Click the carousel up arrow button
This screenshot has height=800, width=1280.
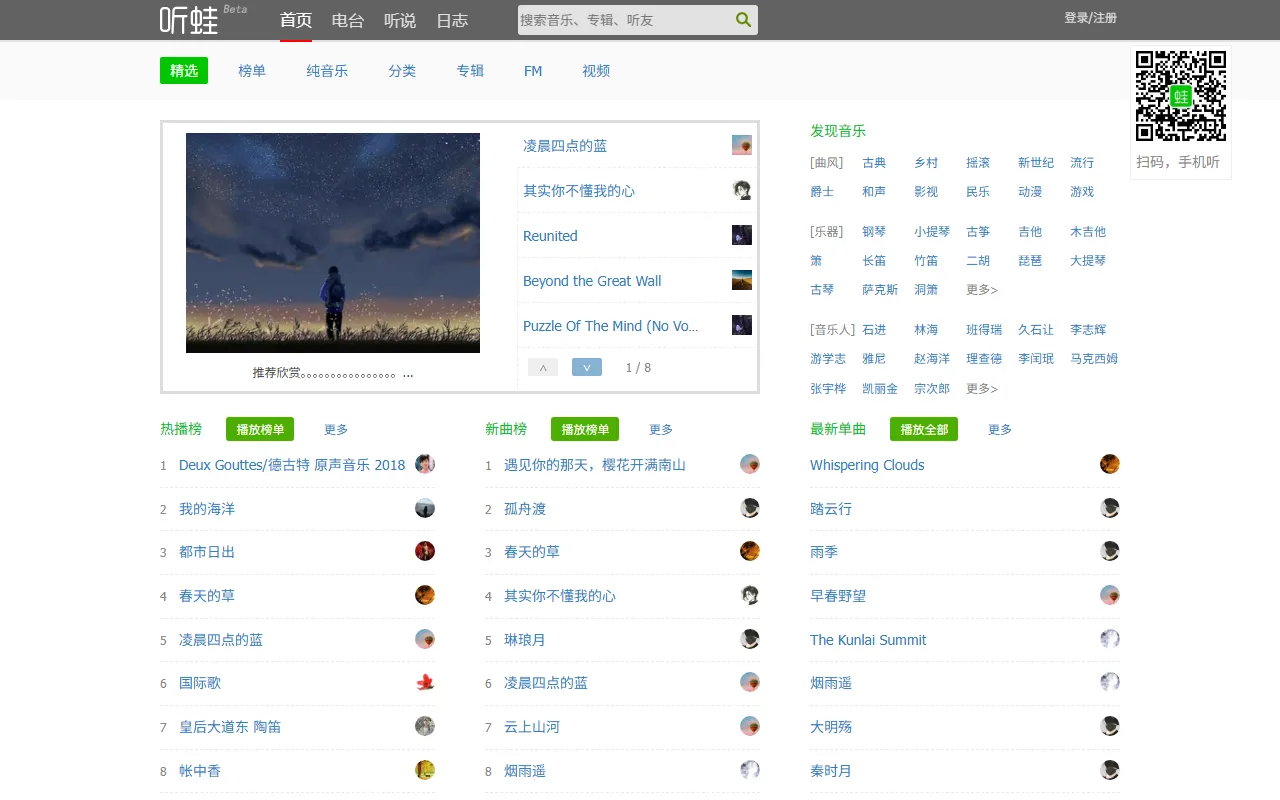(x=542, y=367)
